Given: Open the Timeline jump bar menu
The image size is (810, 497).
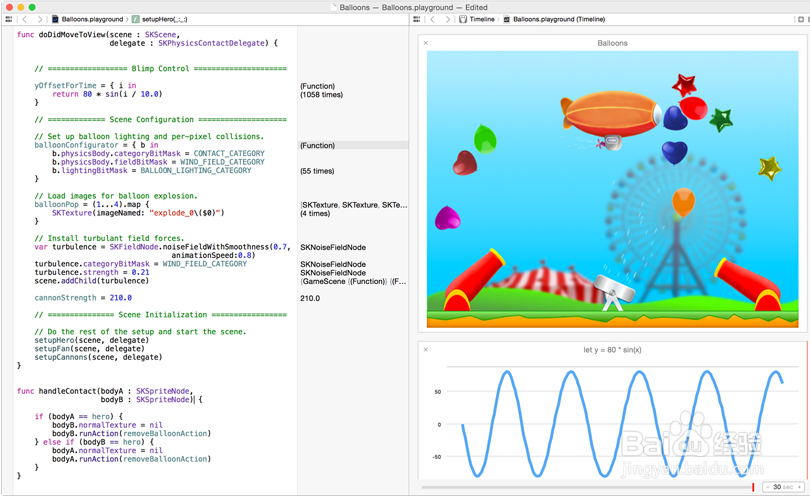Looking at the screenshot, I should pos(481,19).
